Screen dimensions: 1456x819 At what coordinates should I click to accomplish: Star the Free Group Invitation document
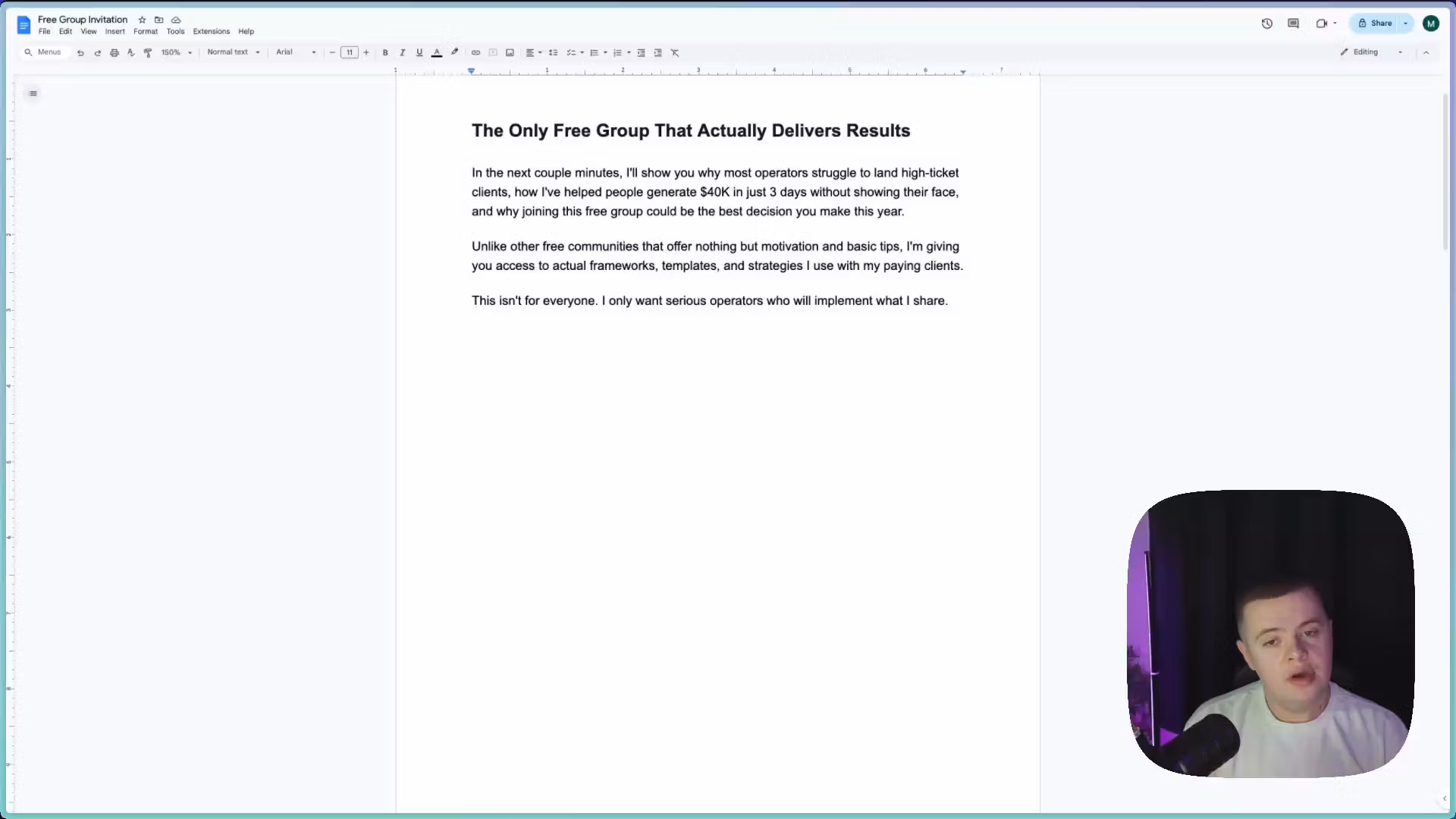click(x=142, y=20)
